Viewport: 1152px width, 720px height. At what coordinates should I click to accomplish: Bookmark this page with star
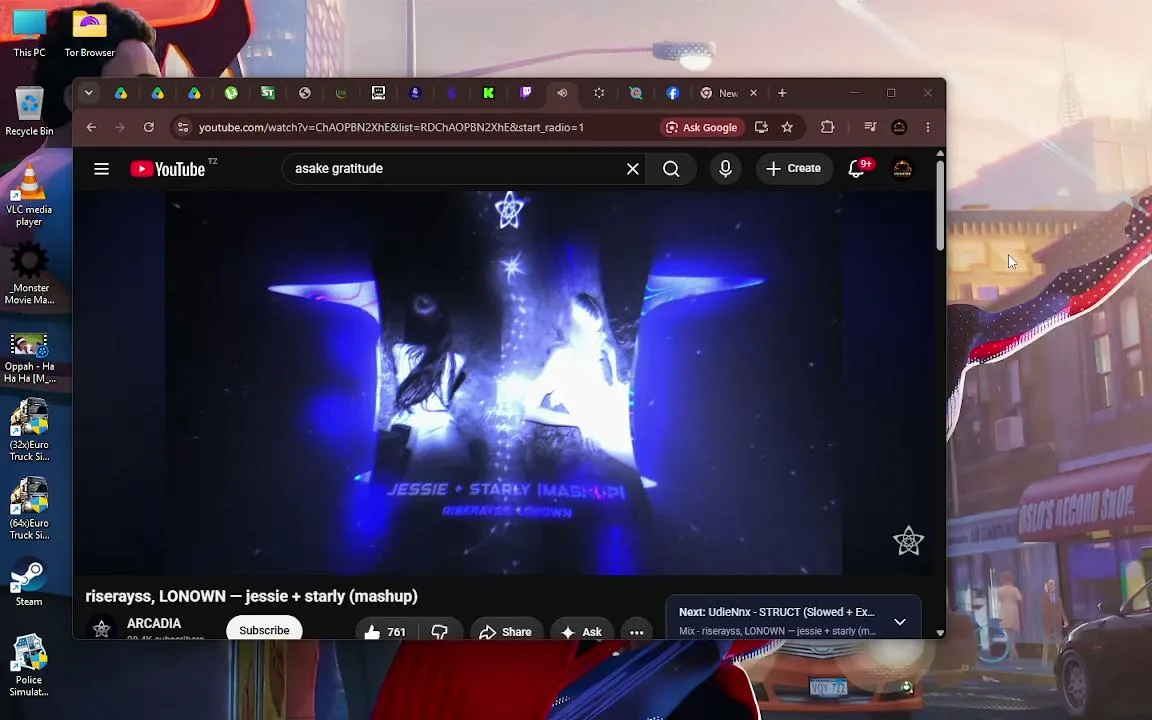(787, 127)
